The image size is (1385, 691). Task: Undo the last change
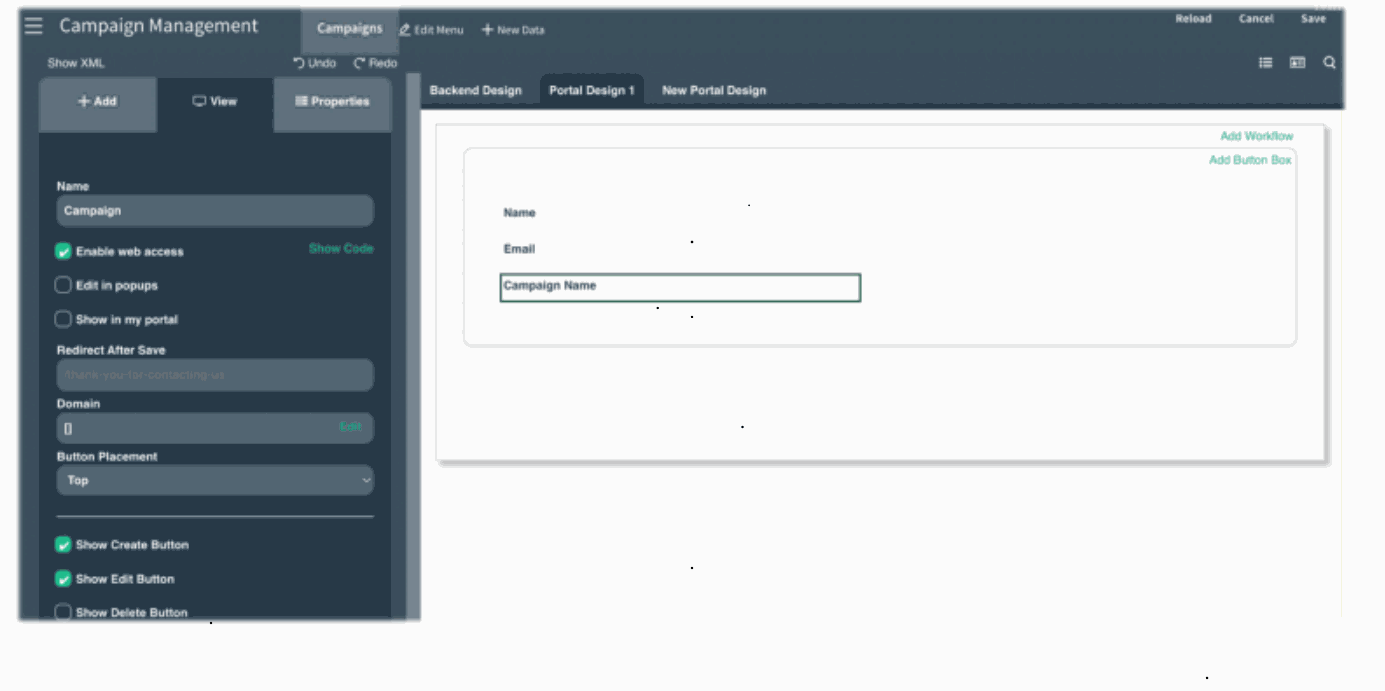pos(314,63)
